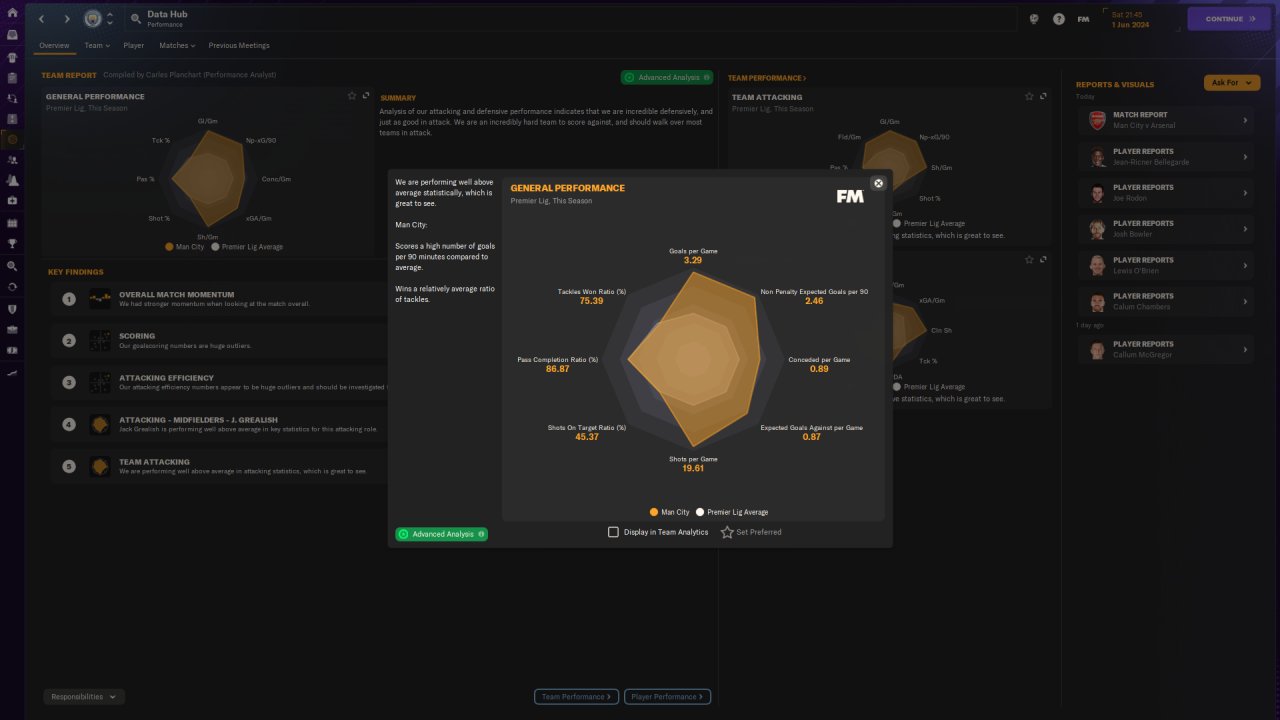1280x720 pixels.
Task: Open the Responsibilities dropdown
Action: click(83, 697)
